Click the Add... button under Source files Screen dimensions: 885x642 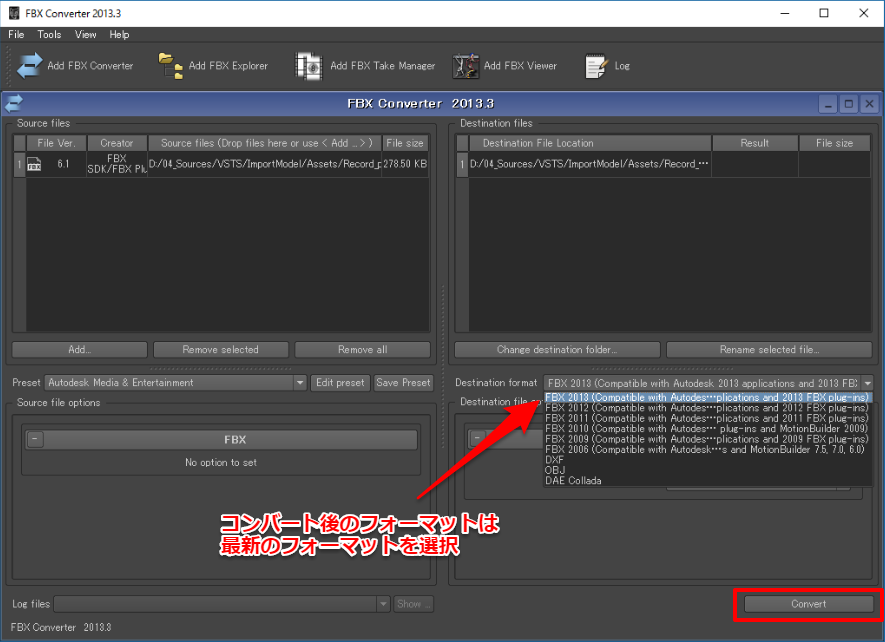pyautogui.click(x=80, y=350)
